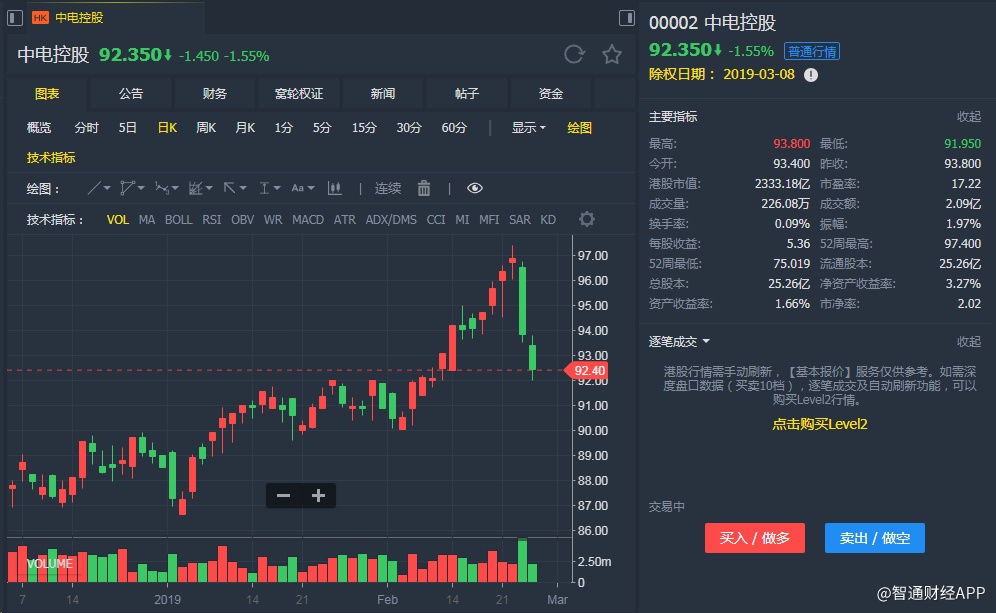Enable the BOLL indicator
Viewport: 996px width, 613px height.
[178, 220]
